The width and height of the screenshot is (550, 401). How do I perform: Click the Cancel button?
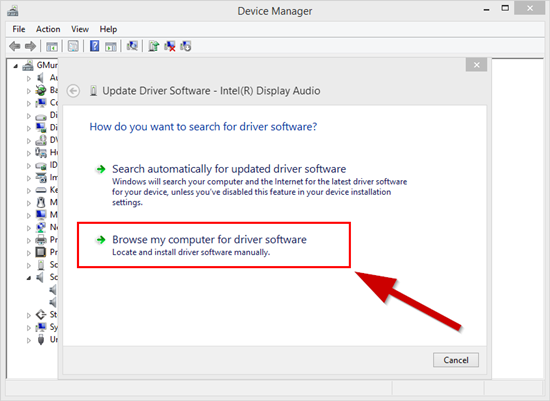(x=456, y=360)
